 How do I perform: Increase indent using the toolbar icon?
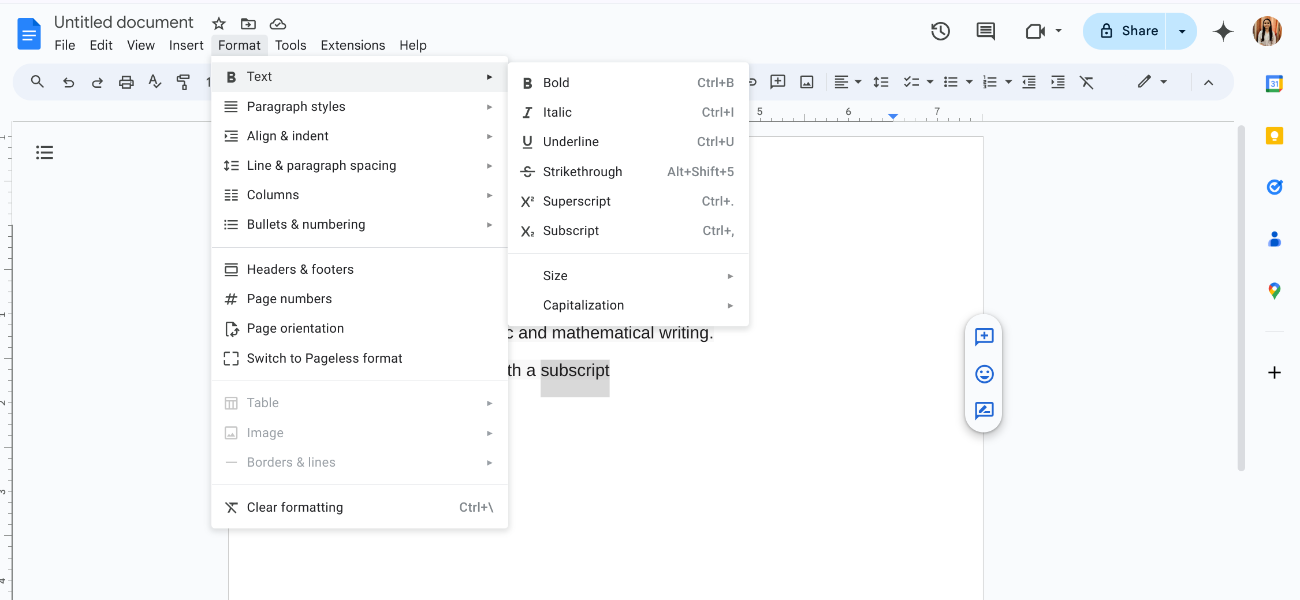click(x=1058, y=82)
